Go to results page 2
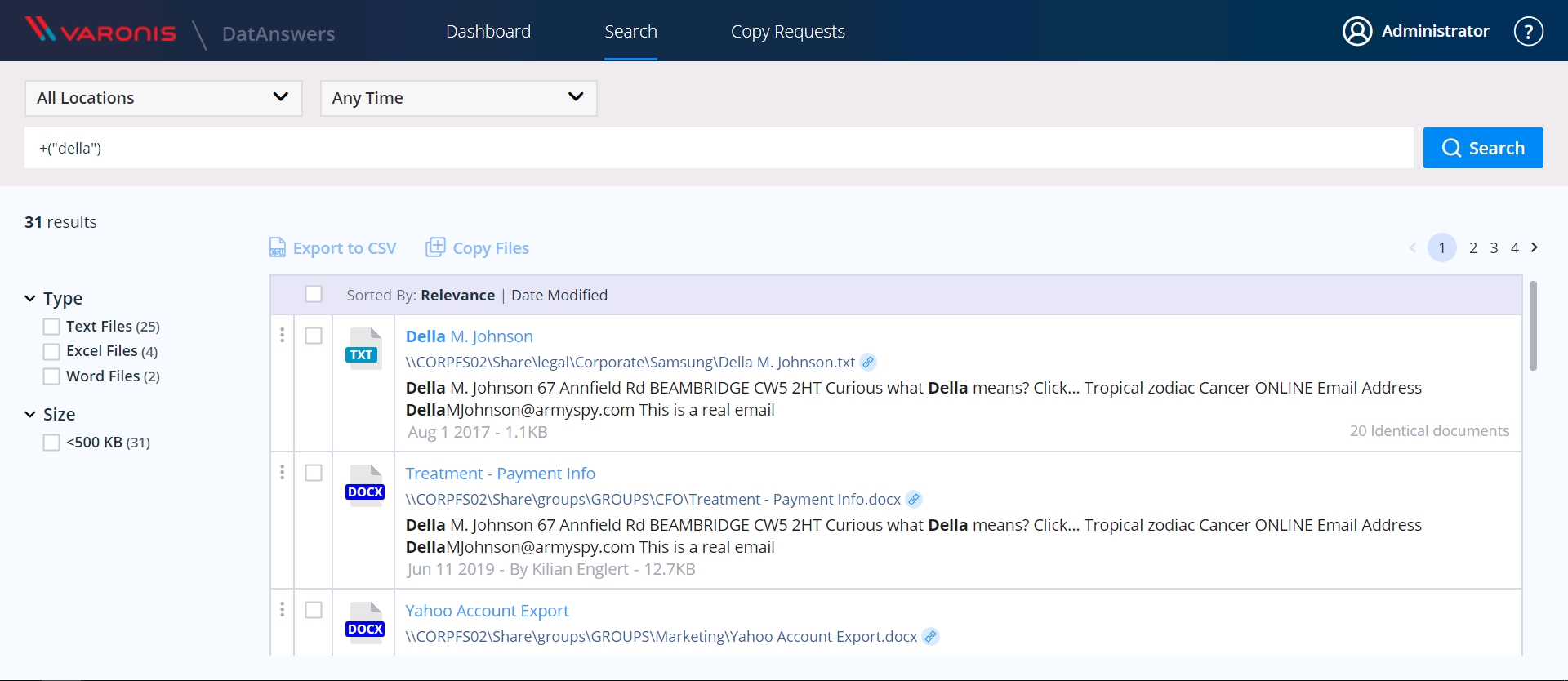The height and width of the screenshot is (681, 1568). [1473, 247]
